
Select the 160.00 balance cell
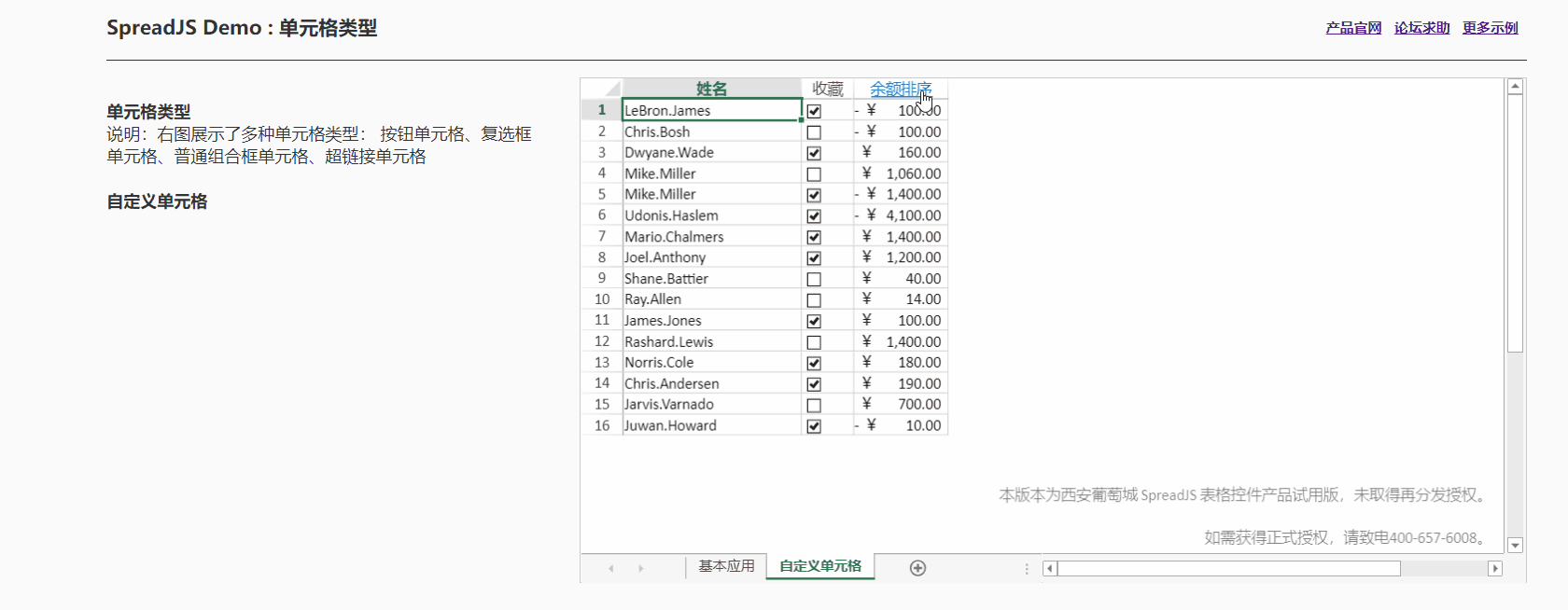(x=901, y=152)
